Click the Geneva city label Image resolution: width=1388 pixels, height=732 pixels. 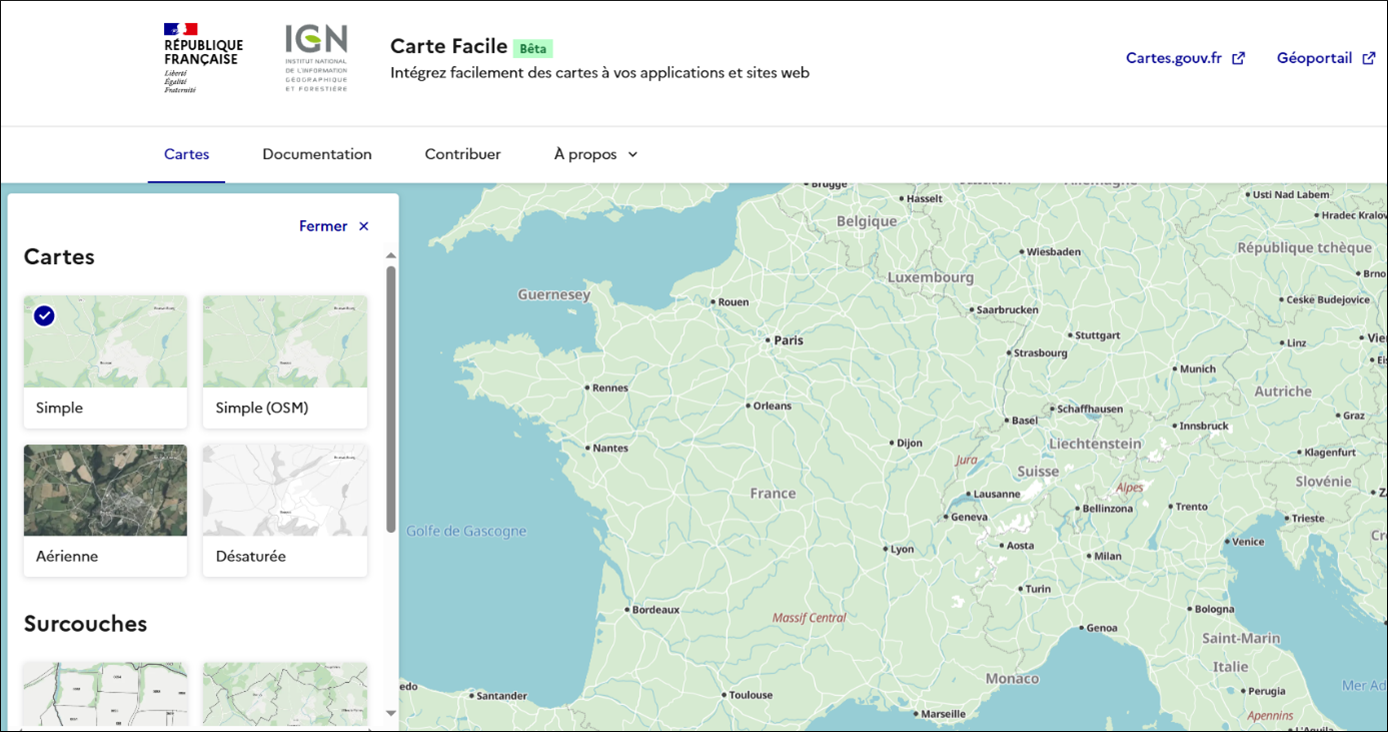969,517
